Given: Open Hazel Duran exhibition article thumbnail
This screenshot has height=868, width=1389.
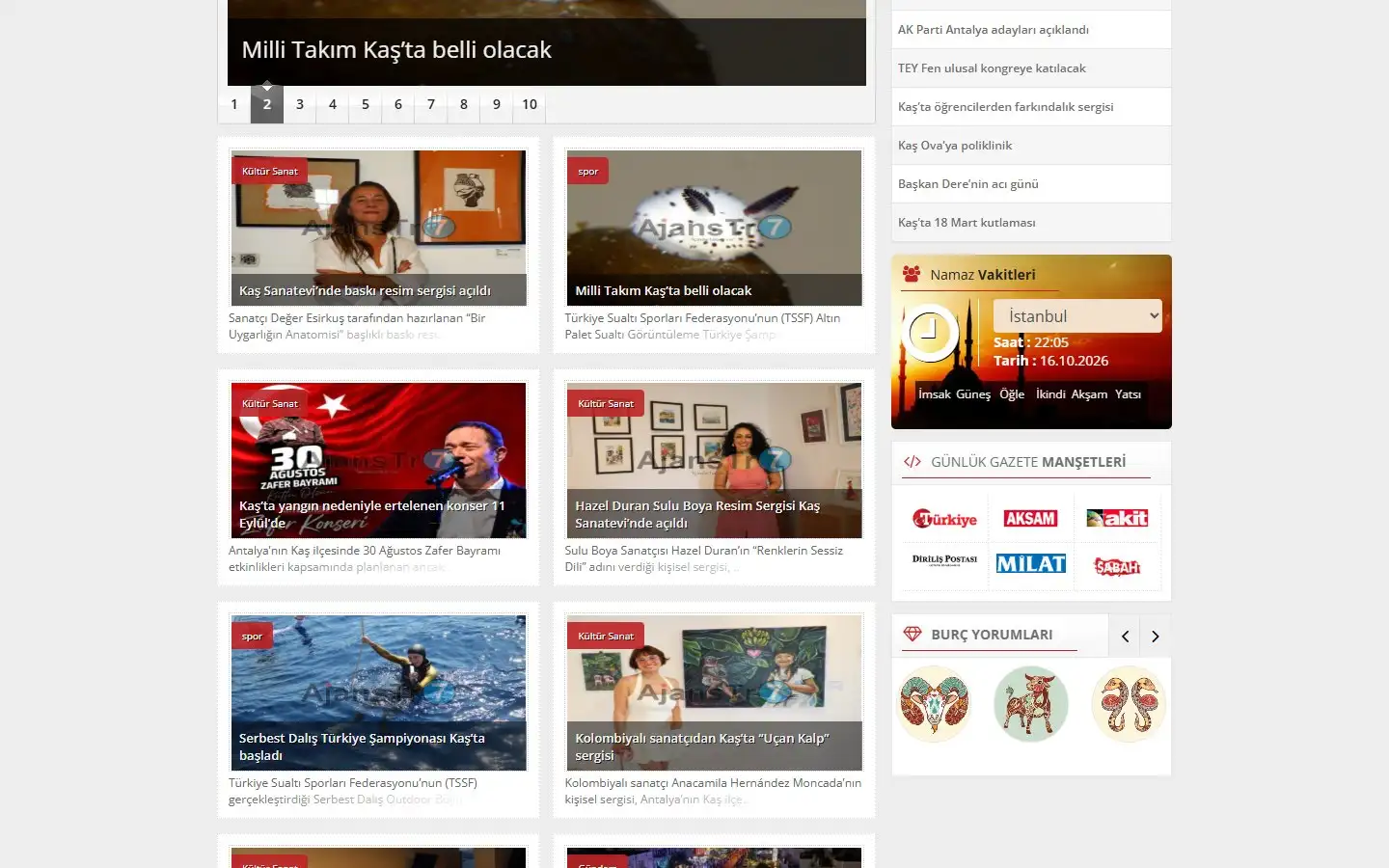Looking at the screenshot, I should click(714, 460).
